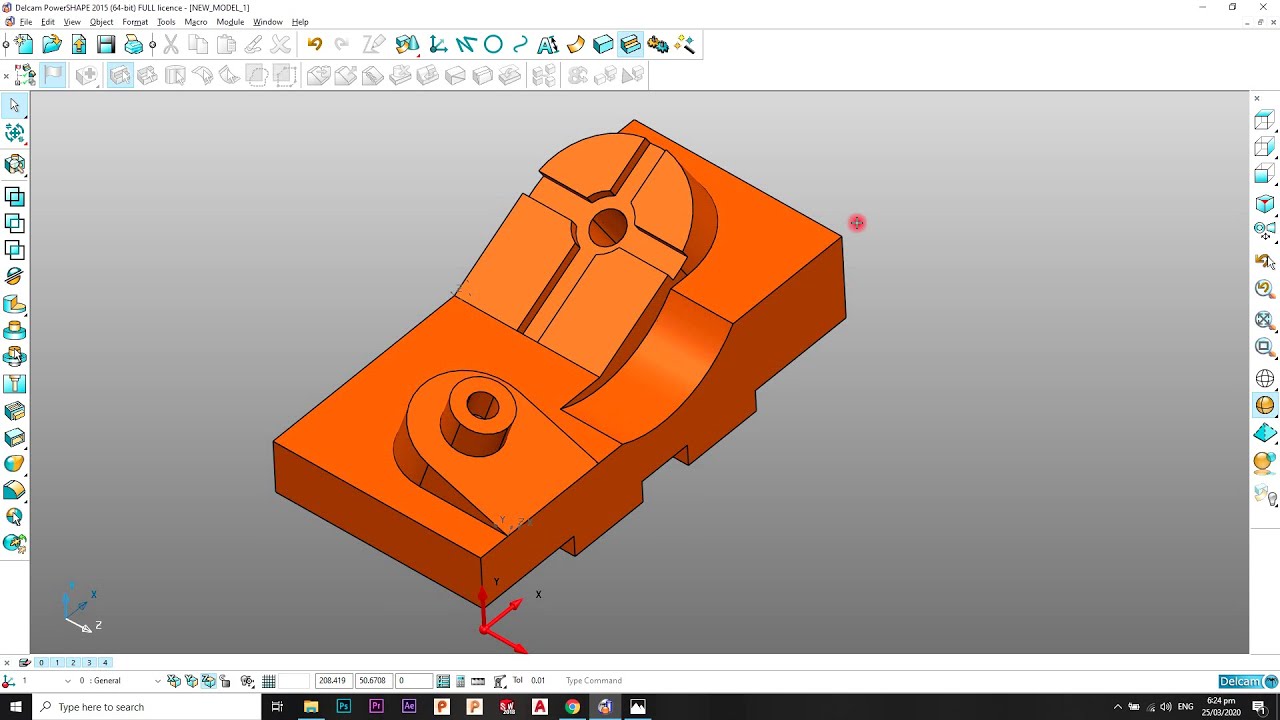Open Photoshop from the taskbar
Image resolution: width=1280 pixels, height=720 pixels.
(x=343, y=707)
